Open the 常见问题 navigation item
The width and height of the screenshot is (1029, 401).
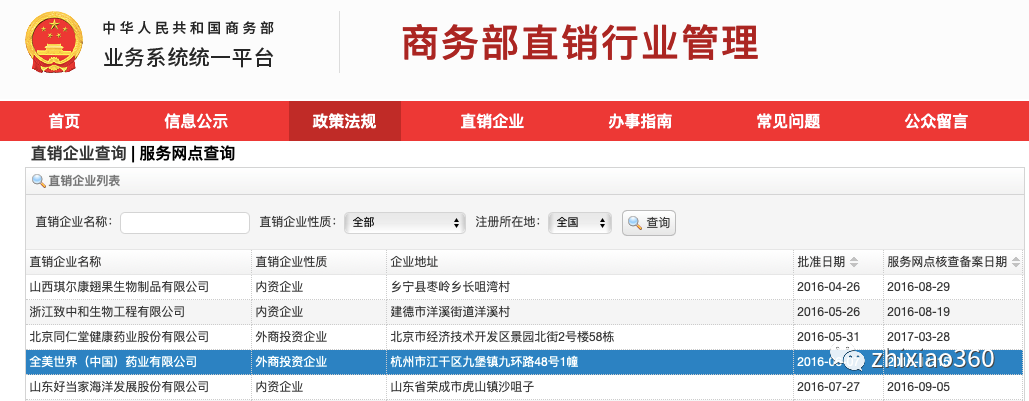click(788, 121)
